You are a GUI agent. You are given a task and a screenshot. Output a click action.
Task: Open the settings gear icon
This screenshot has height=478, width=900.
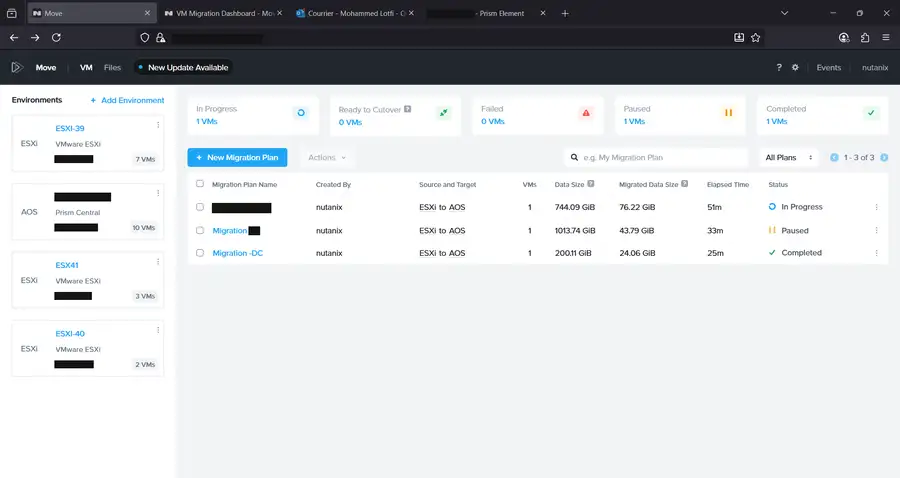point(795,67)
